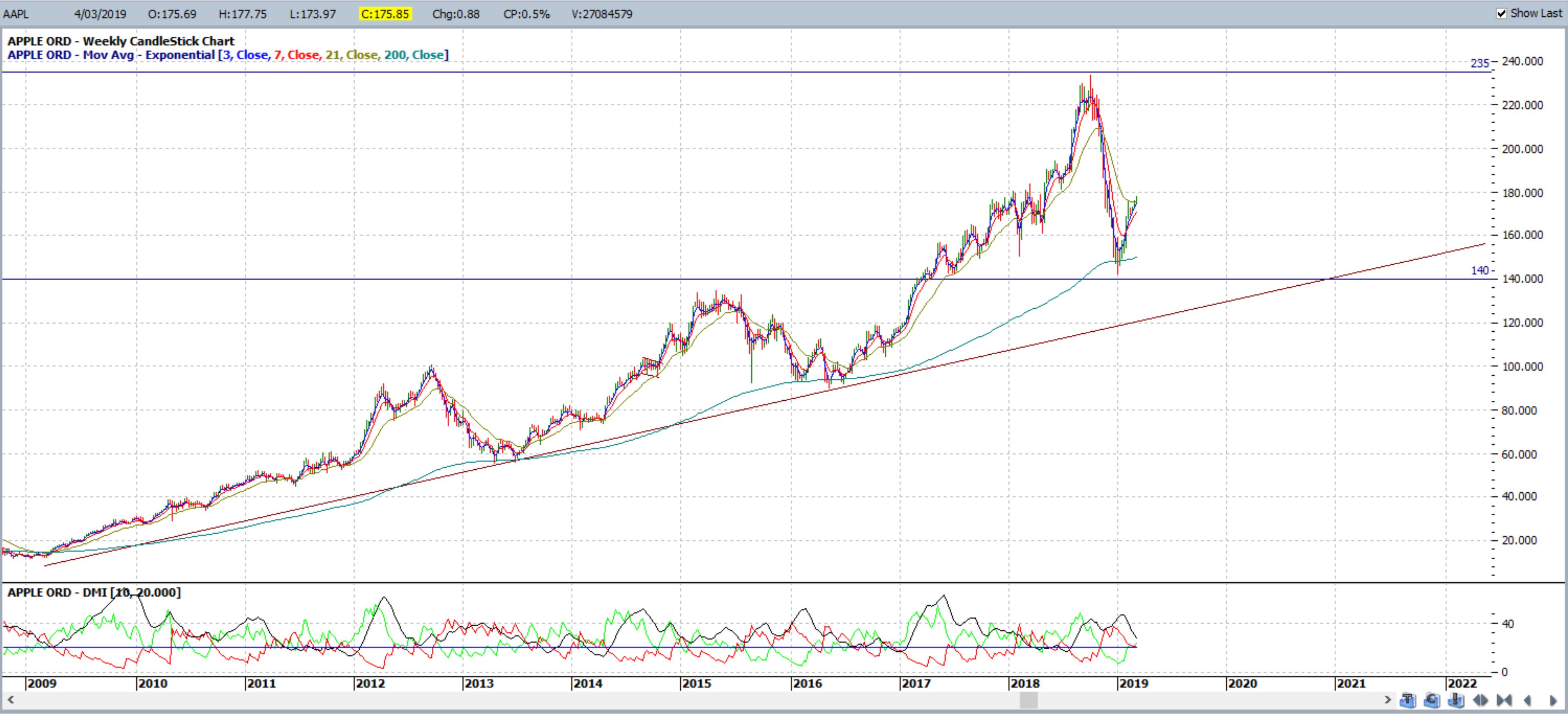The height and width of the screenshot is (714, 1568).
Task: Click the outward-pointing double triangle icon
Action: (1480, 700)
